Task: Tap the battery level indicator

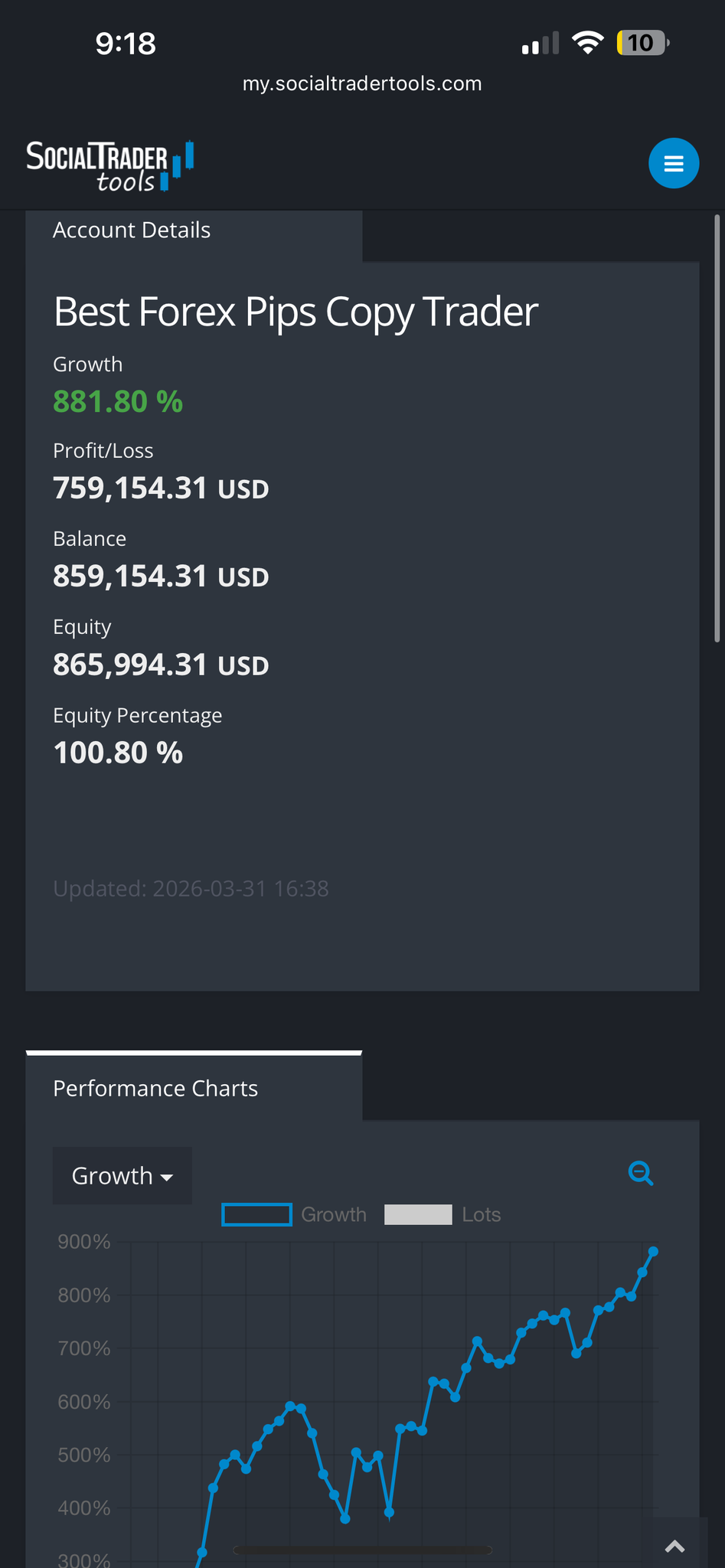Action: point(642,43)
